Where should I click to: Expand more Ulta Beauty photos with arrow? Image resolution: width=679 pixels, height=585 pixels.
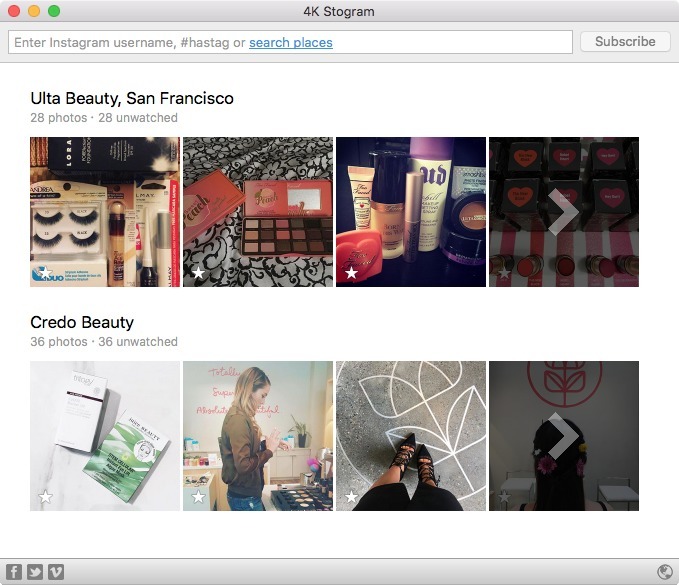(563, 212)
